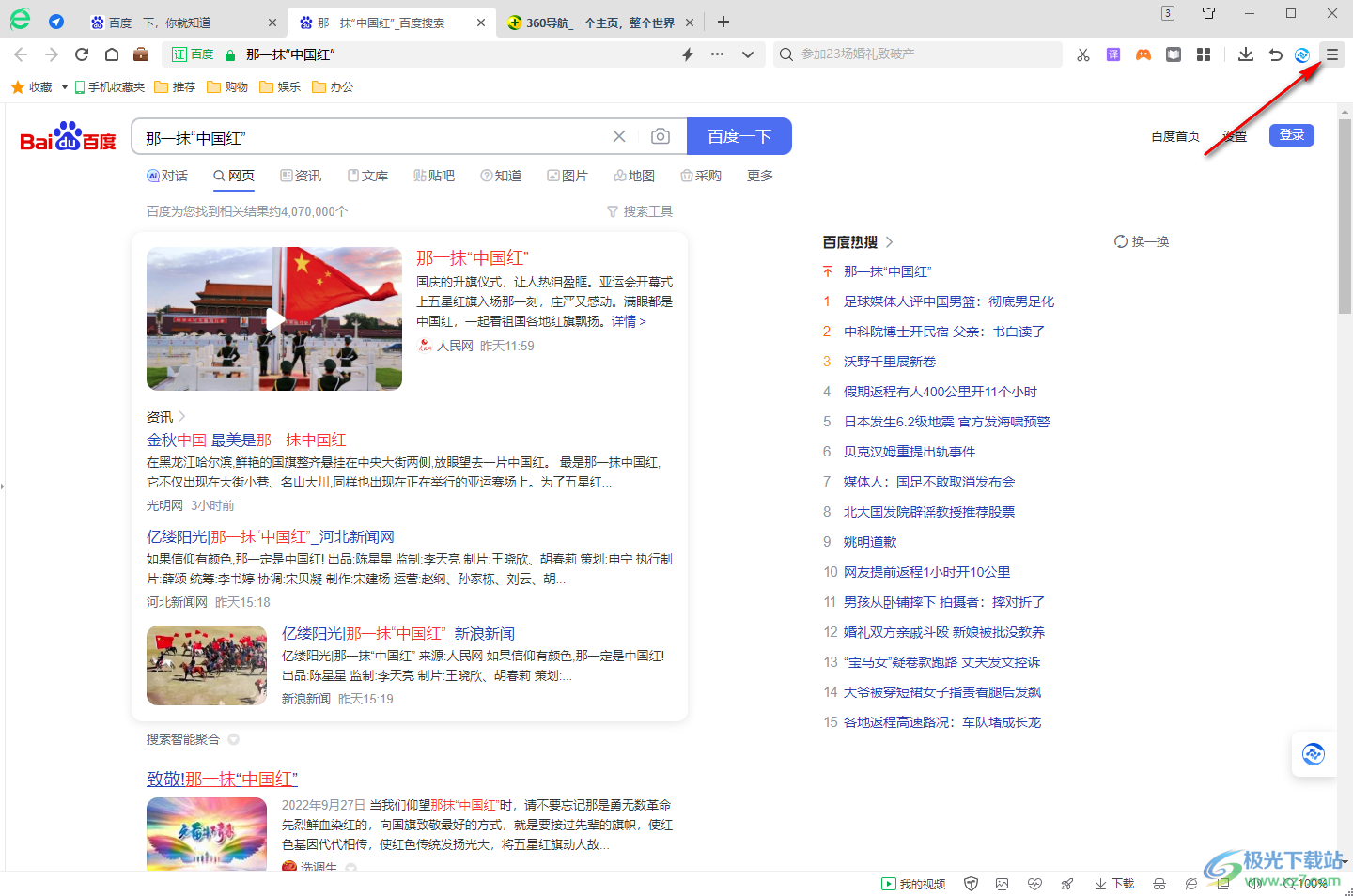Click the lightning speed mode icon
Image resolution: width=1353 pixels, height=896 pixels.
tap(688, 54)
